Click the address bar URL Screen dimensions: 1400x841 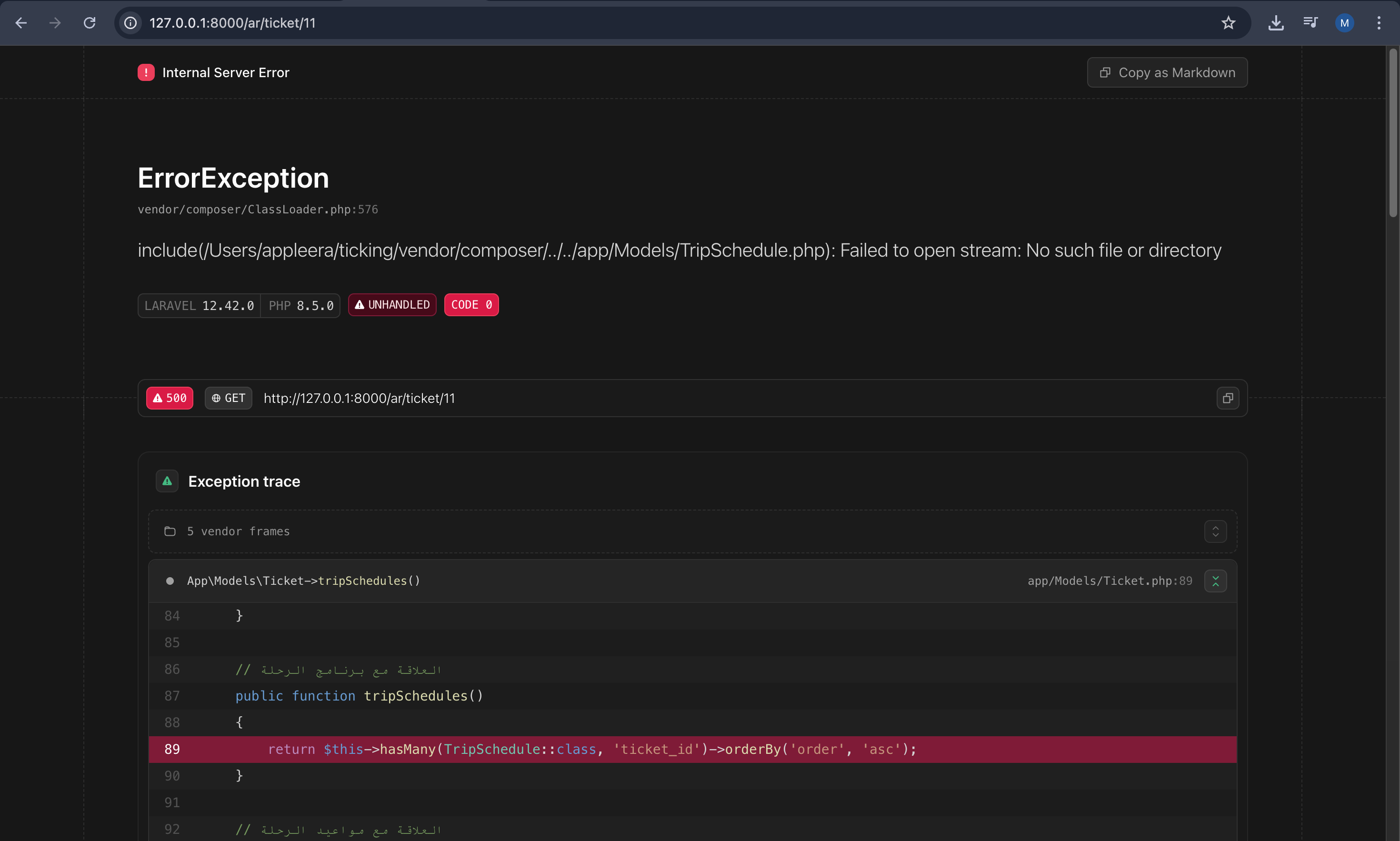232,23
